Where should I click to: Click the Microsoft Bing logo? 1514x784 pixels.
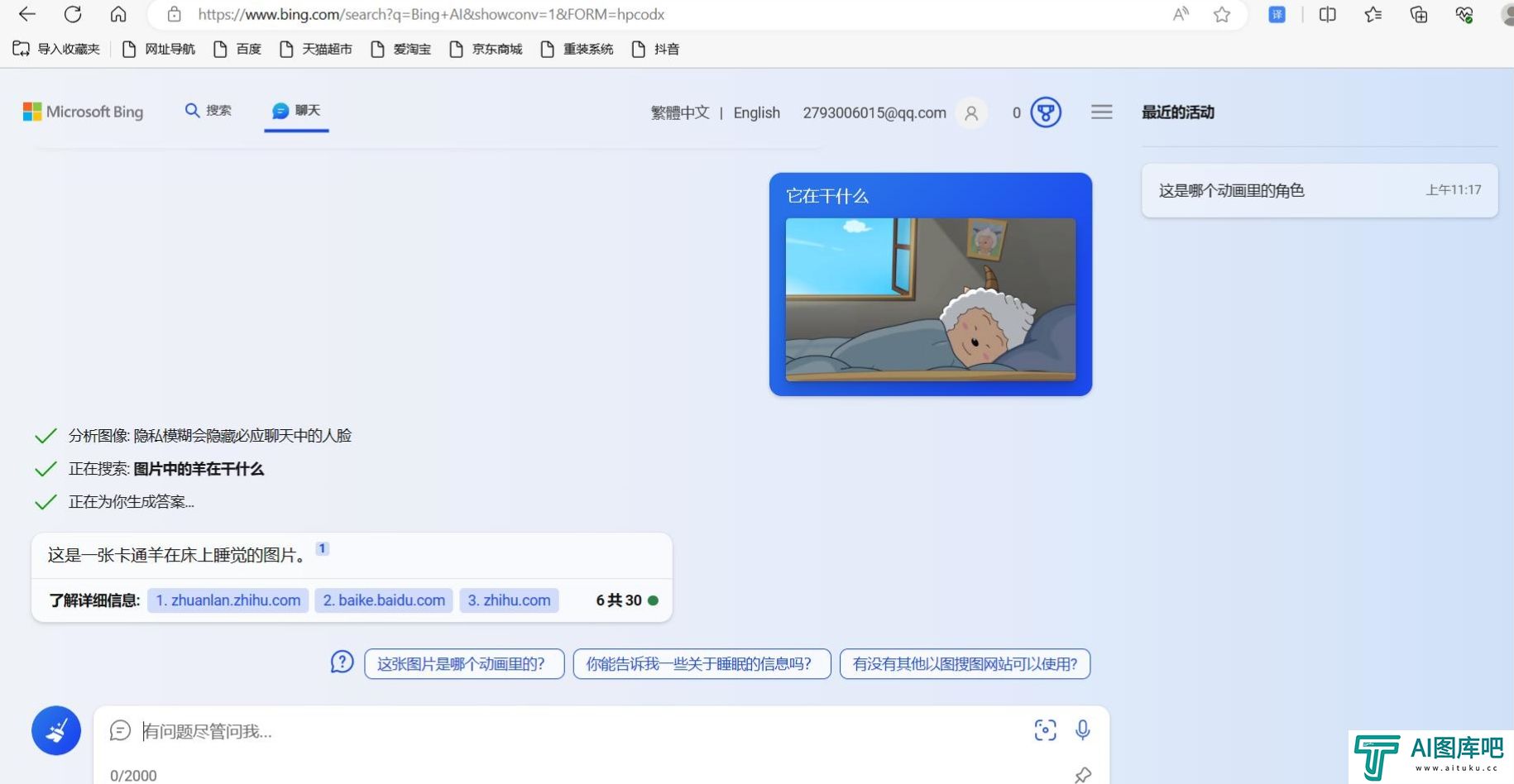click(x=83, y=112)
